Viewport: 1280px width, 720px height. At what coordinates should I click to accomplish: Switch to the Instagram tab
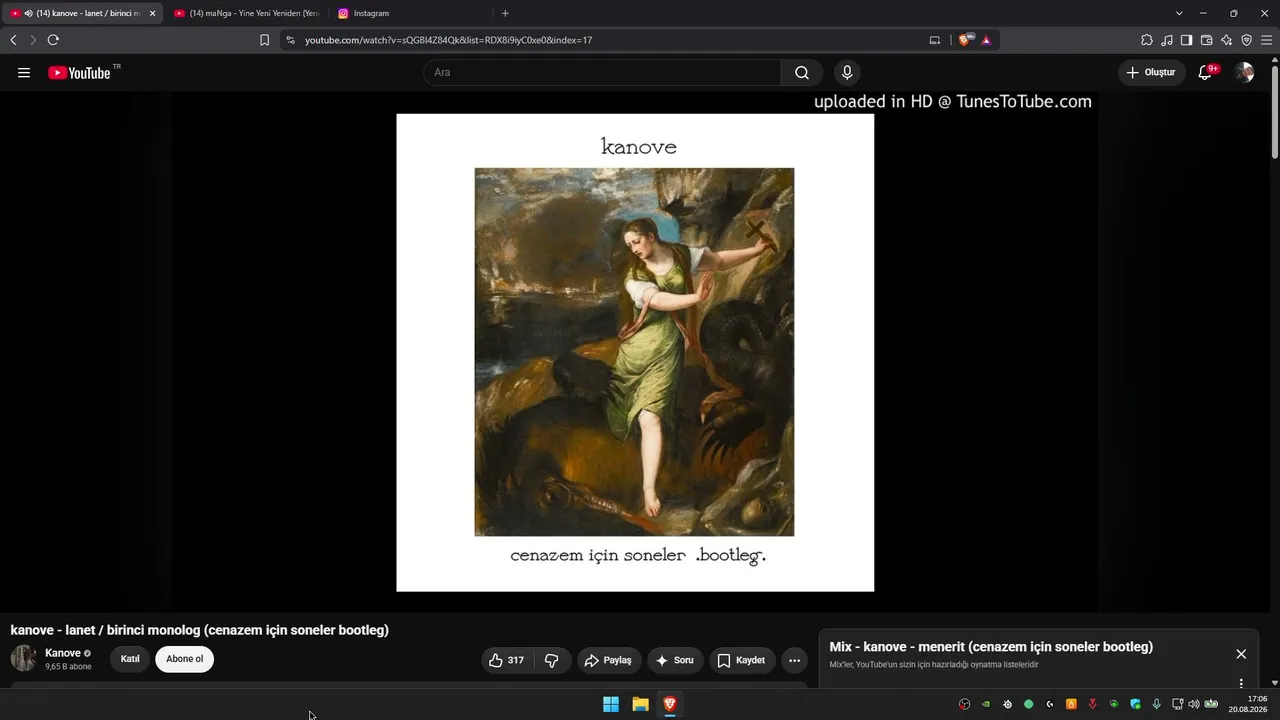tap(409, 13)
